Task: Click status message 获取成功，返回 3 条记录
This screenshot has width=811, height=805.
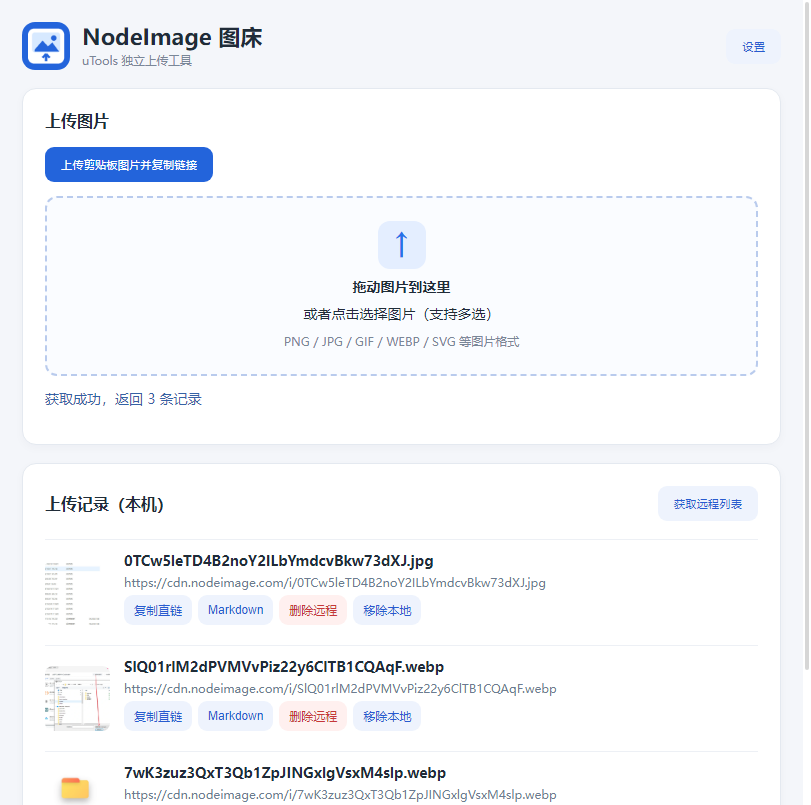Action: pos(123,399)
